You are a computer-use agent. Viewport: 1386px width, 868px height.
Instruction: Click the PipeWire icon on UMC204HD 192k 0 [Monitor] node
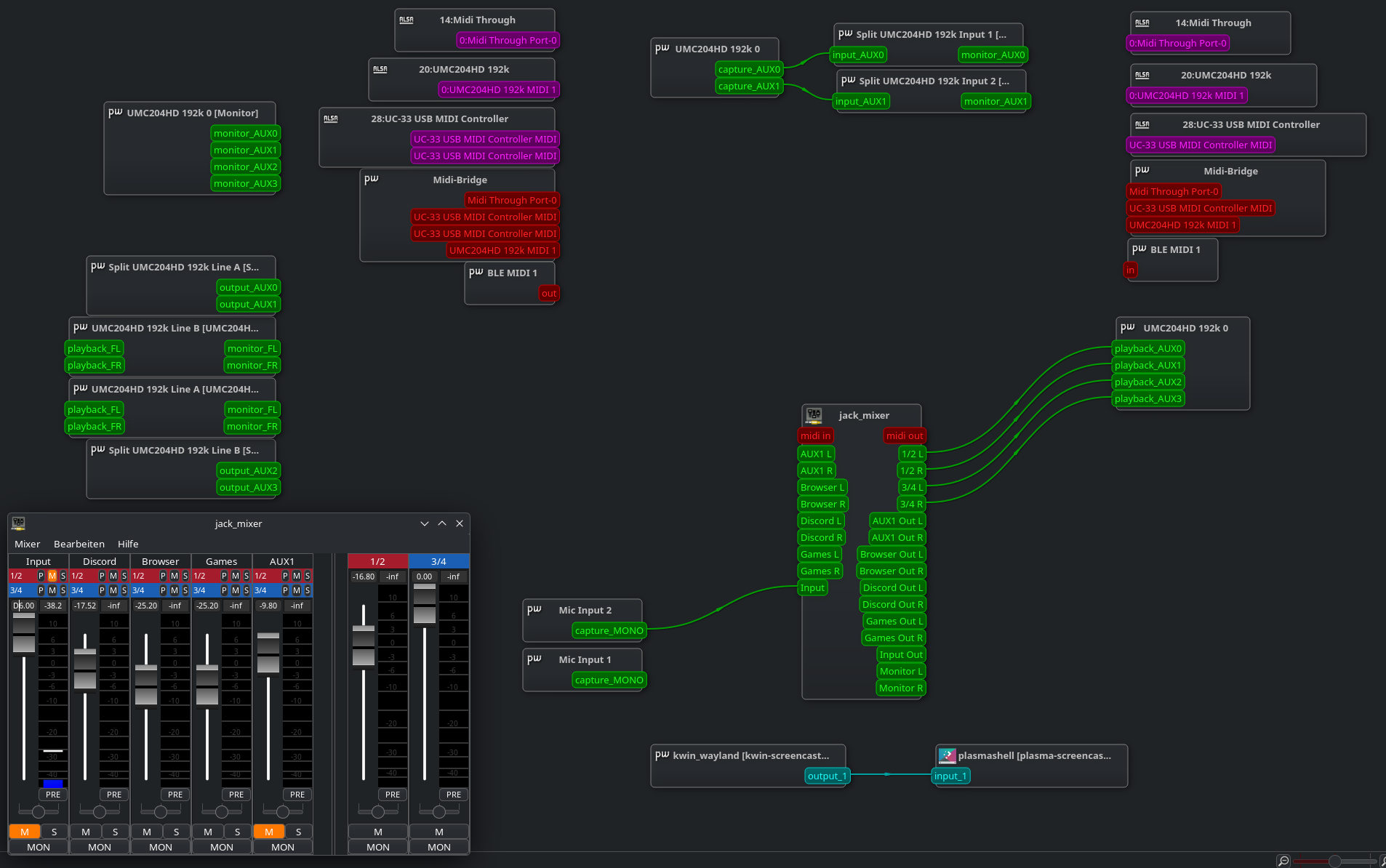pyautogui.click(x=115, y=113)
